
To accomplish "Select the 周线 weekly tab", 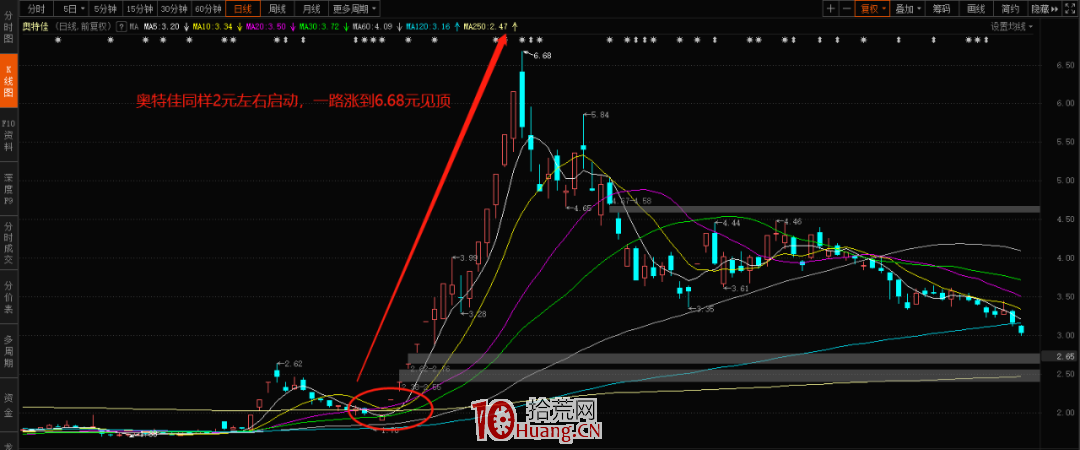I will (x=277, y=9).
